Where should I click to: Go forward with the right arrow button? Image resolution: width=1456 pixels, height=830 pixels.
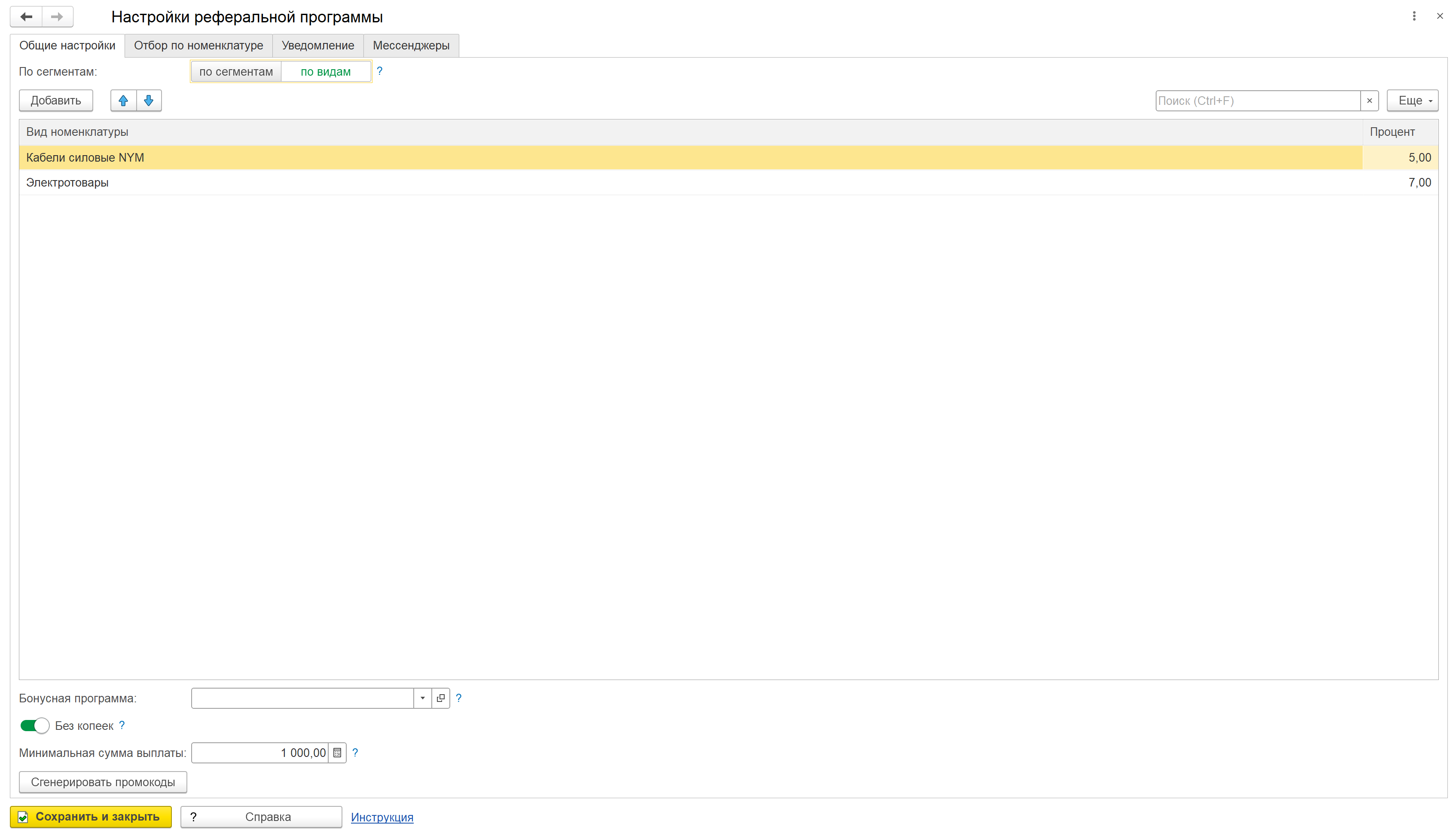pyautogui.click(x=57, y=16)
